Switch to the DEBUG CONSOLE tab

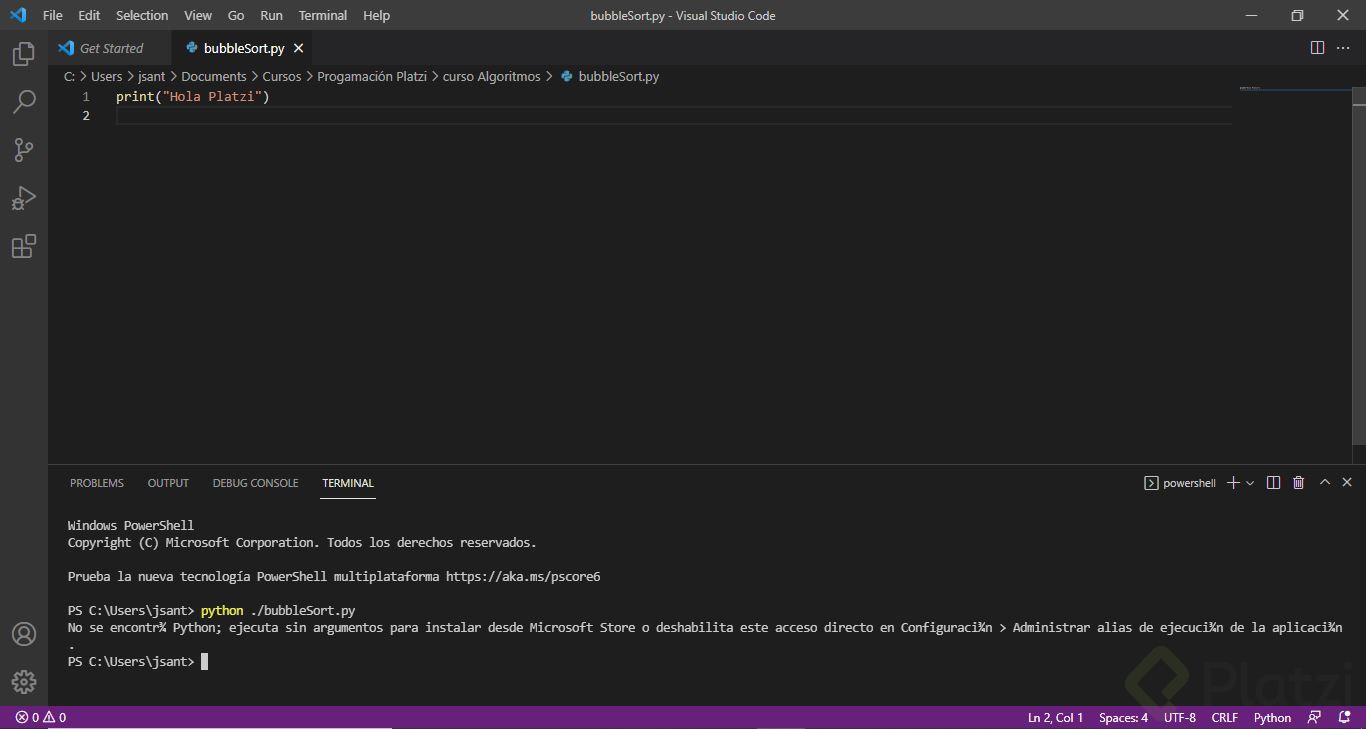255,483
